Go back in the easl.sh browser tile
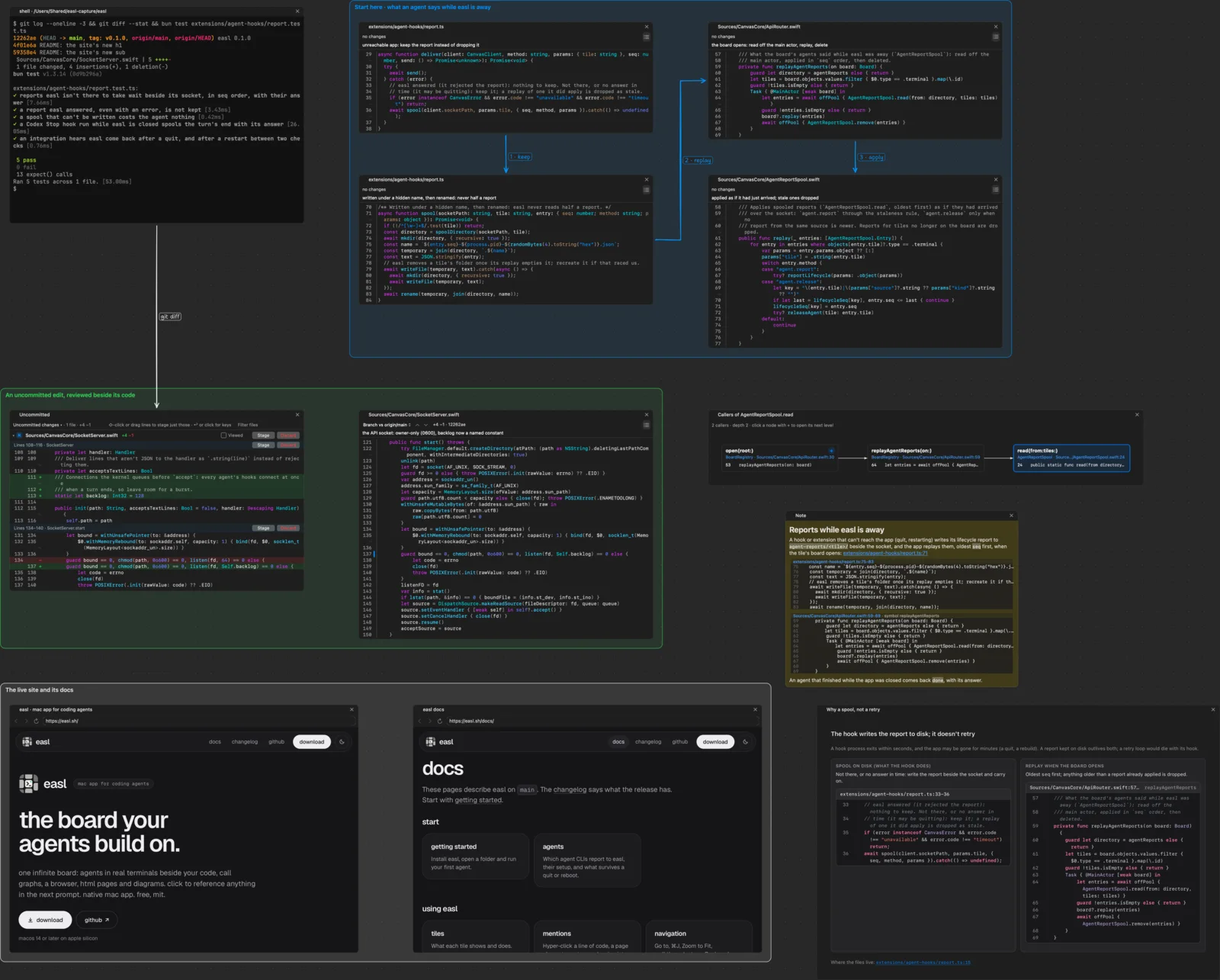 coord(18,721)
